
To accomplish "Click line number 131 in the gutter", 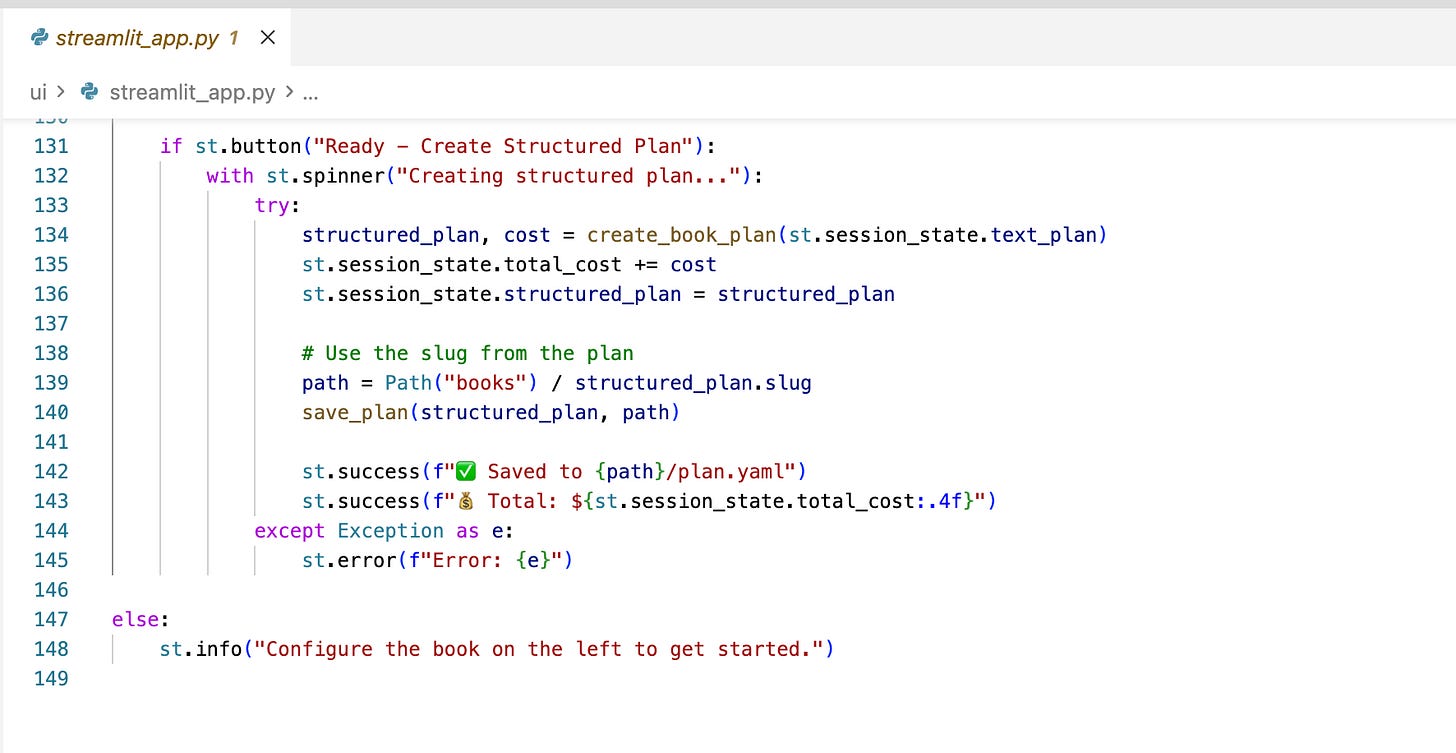I will pyautogui.click(x=51, y=146).
